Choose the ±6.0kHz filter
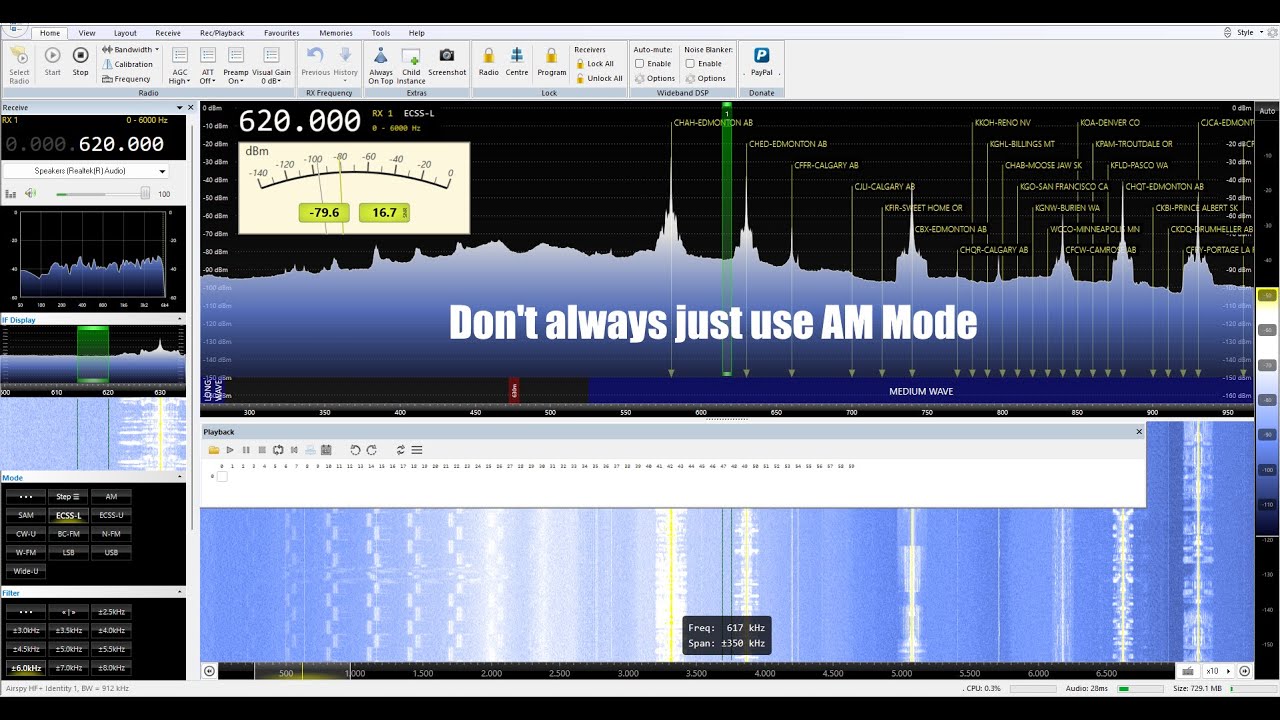Image resolution: width=1280 pixels, height=720 pixels. [x=26, y=667]
